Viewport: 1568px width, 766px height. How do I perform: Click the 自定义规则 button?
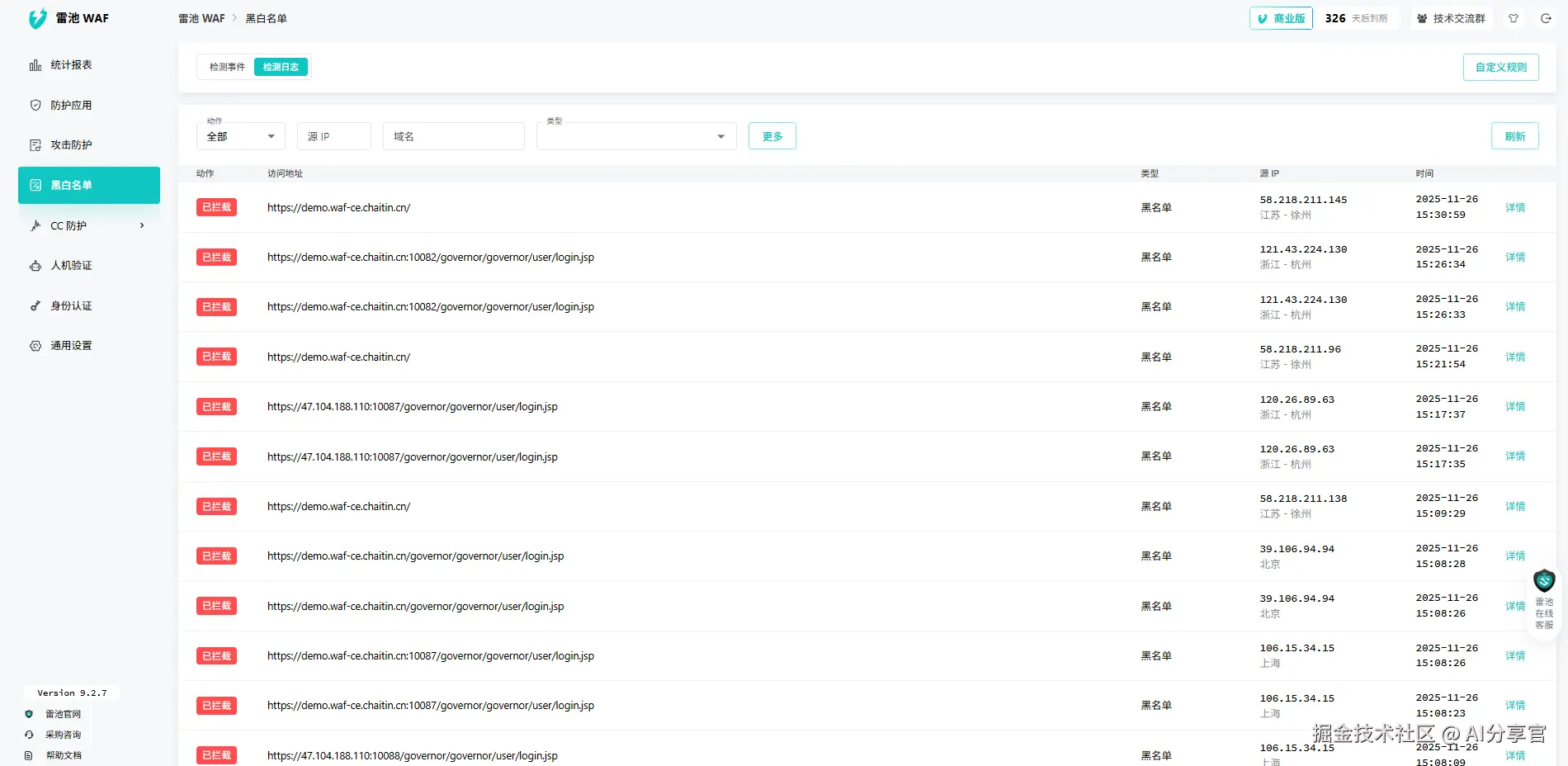click(1500, 67)
